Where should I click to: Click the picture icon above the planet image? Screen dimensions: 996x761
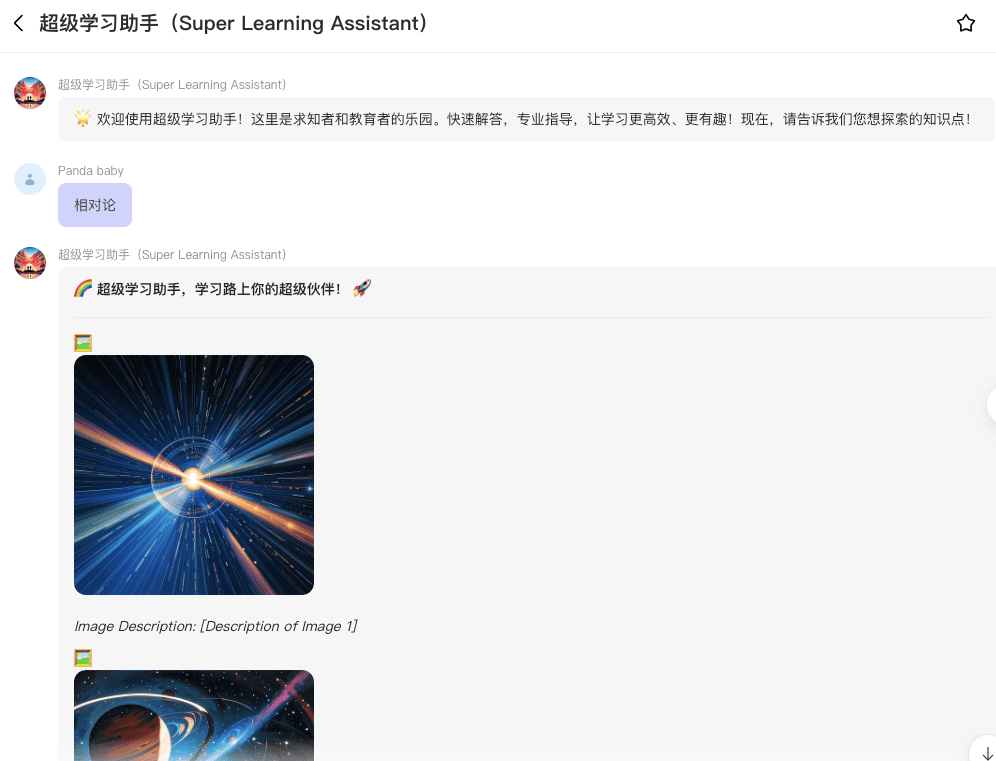[83, 658]
